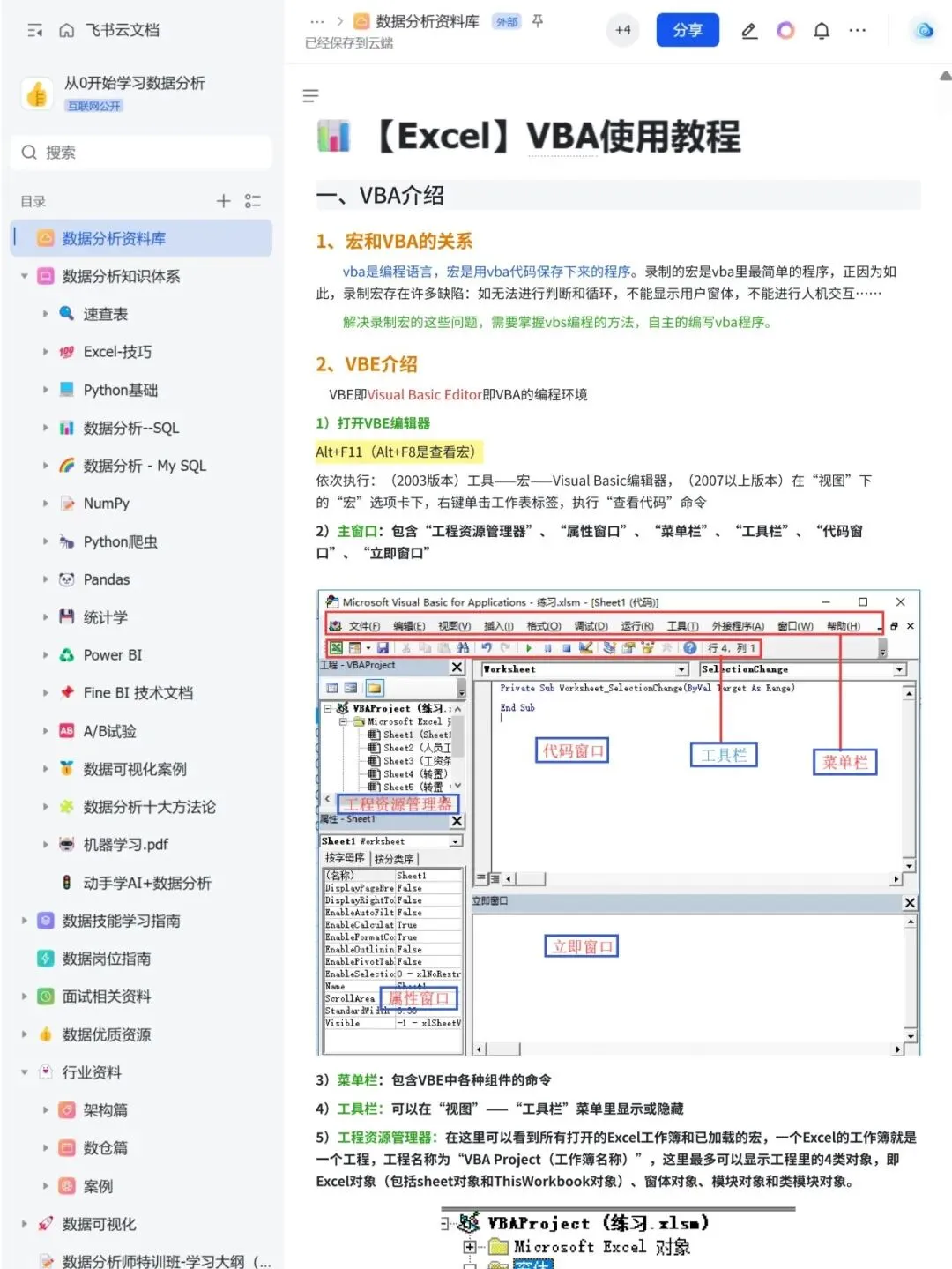
Task: Open 数据可视化案例 page
Action: [135, 769]
